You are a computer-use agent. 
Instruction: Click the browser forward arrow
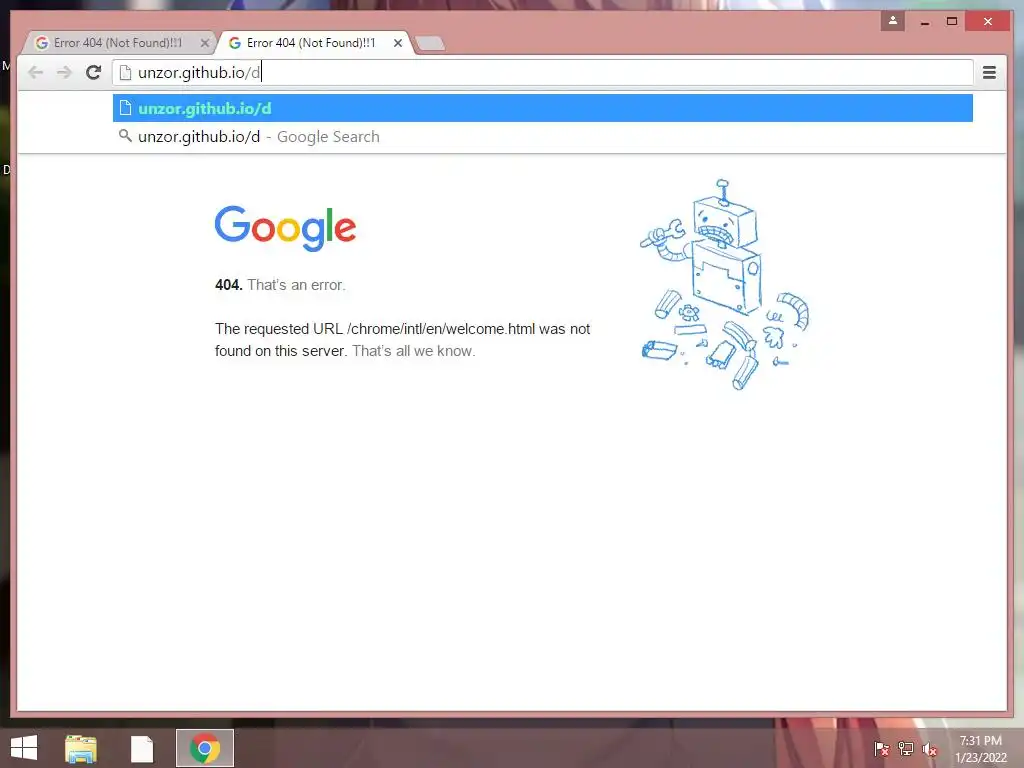pyautogui.click(x=64, y=72)
